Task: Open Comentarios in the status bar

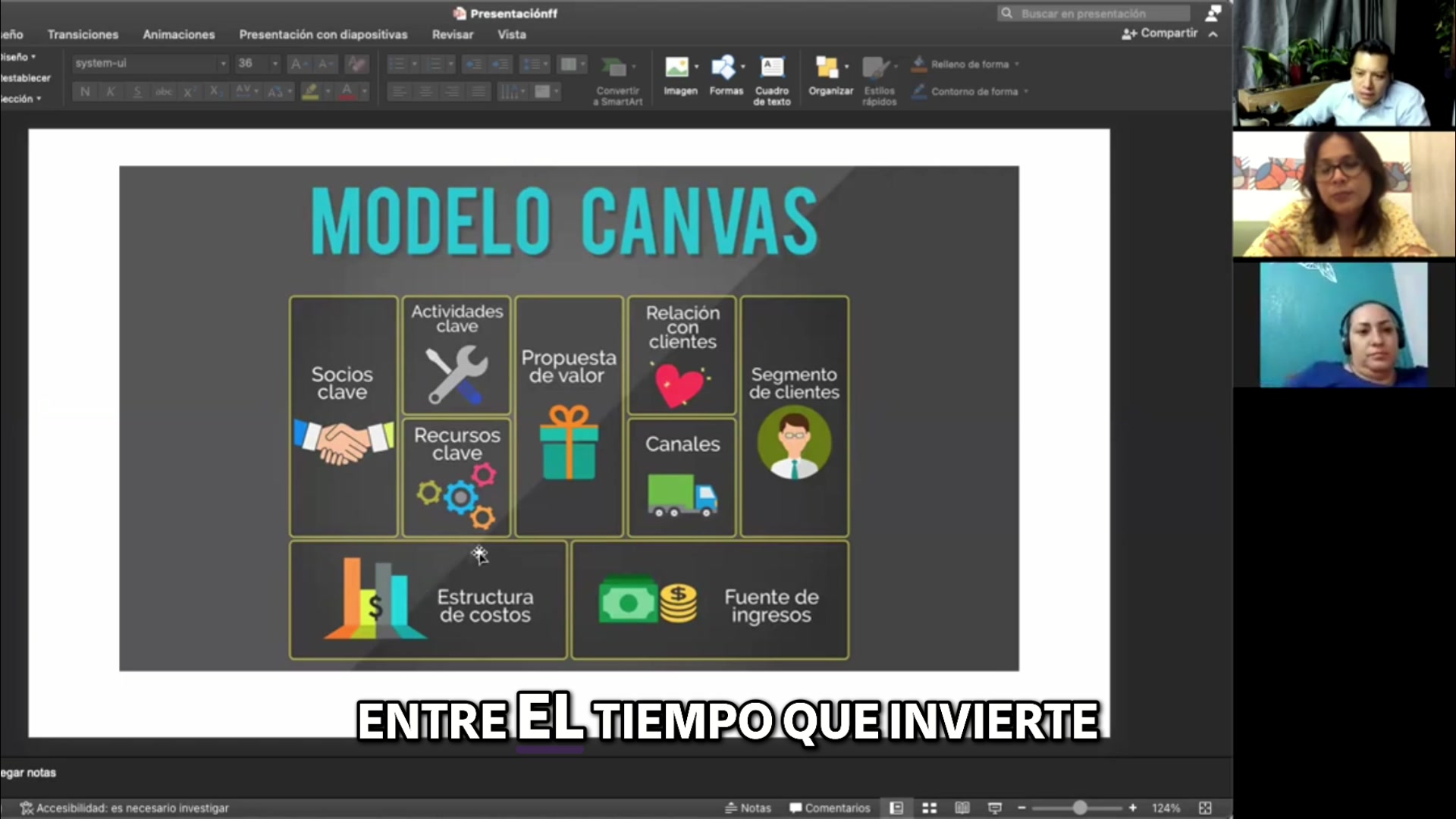Action: pos(830,808)
